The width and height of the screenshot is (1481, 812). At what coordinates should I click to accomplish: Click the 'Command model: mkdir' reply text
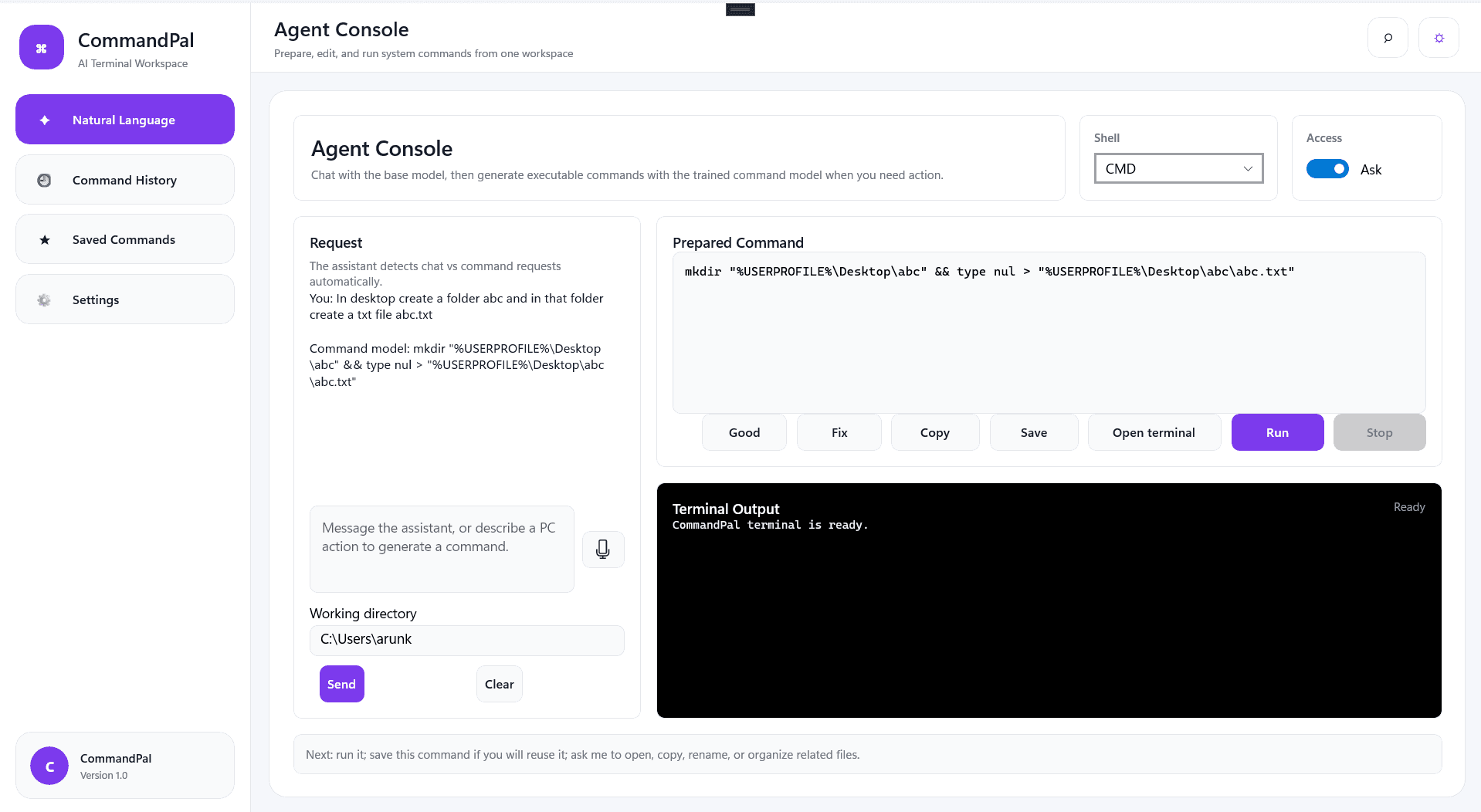pyautogui.click(x=457, y=365)
